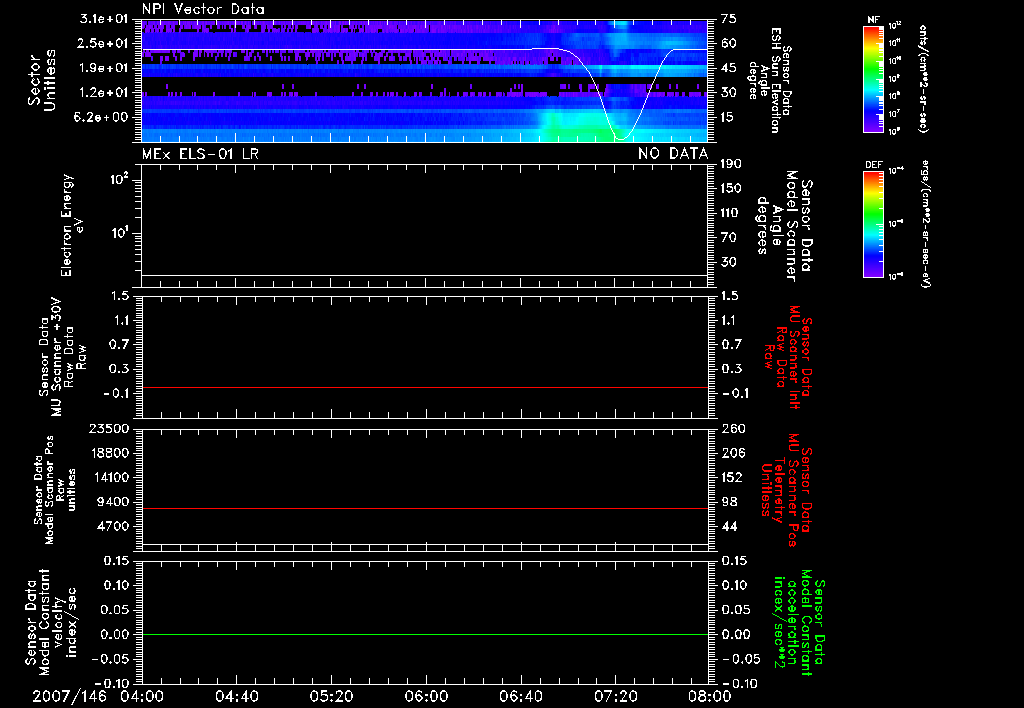Click the "Electron Energy eV" axis title
The image size is (1024, 708).
click(72, 225)
